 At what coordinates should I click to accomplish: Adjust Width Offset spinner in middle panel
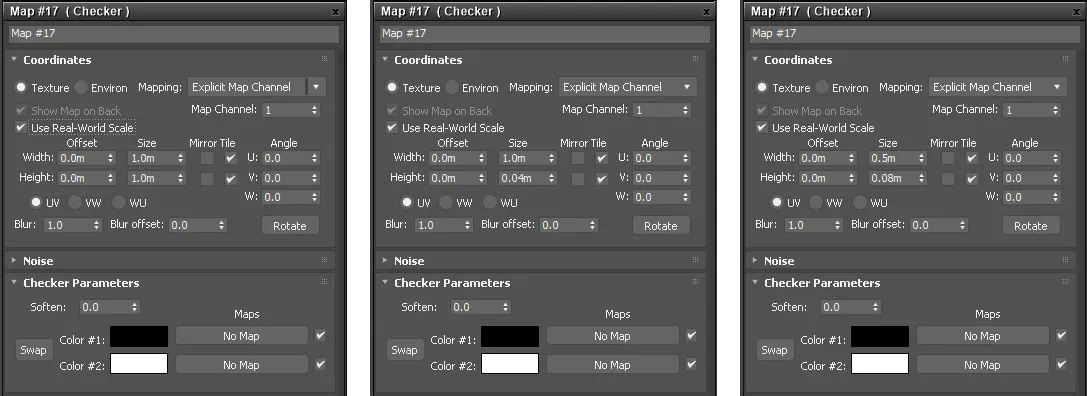pos(482,158)
